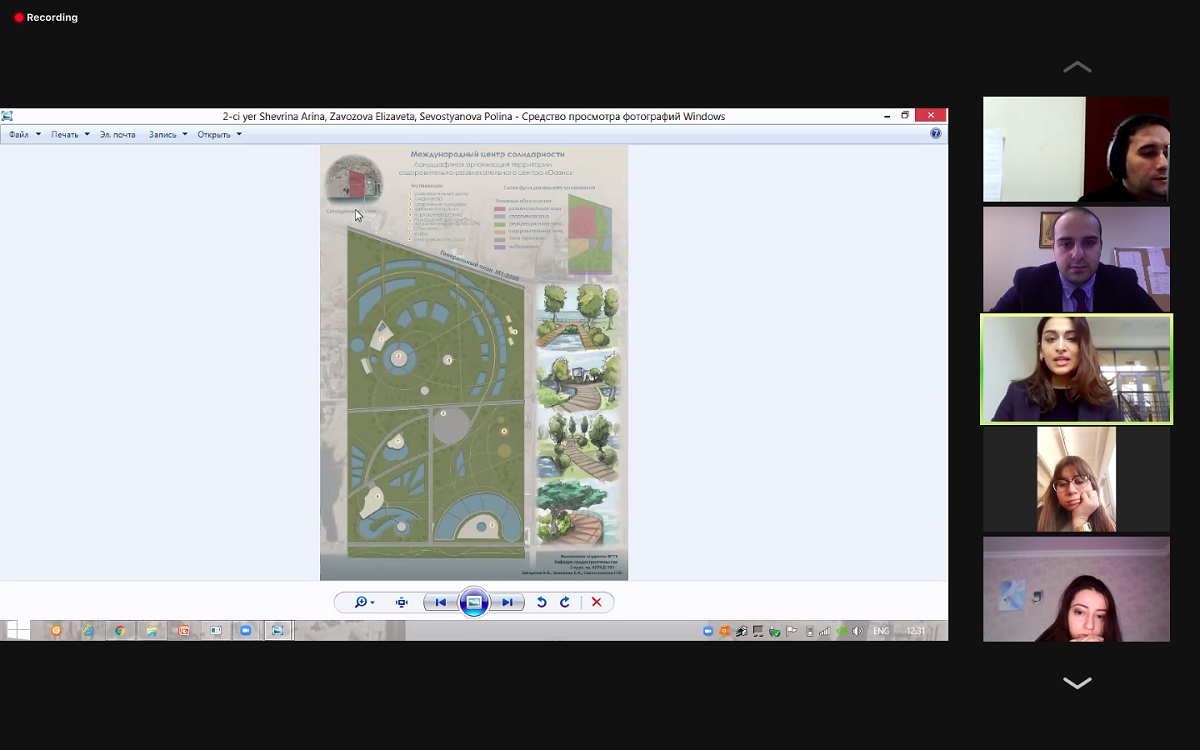Open the help question mark icon
1200x750 pixels.
tap(935, 133)
